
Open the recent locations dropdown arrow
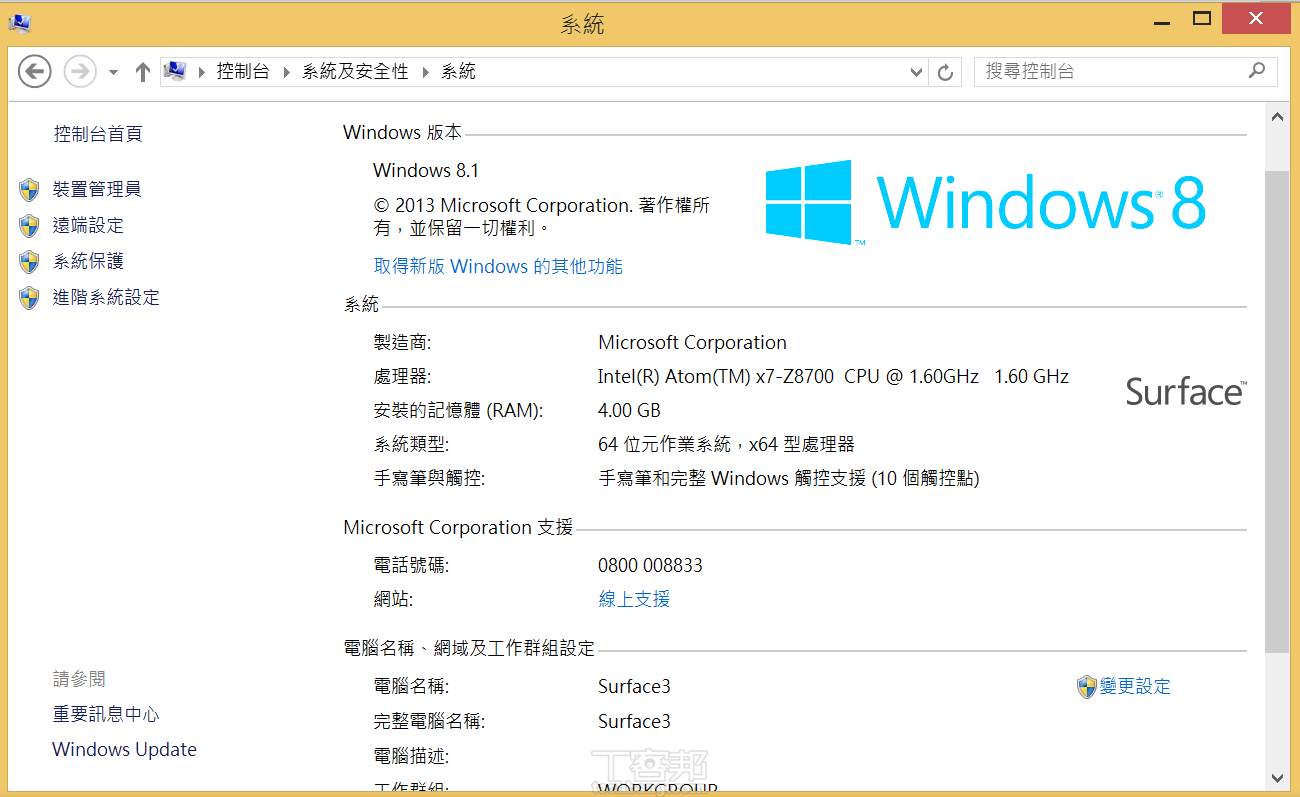tap(113, 72)
